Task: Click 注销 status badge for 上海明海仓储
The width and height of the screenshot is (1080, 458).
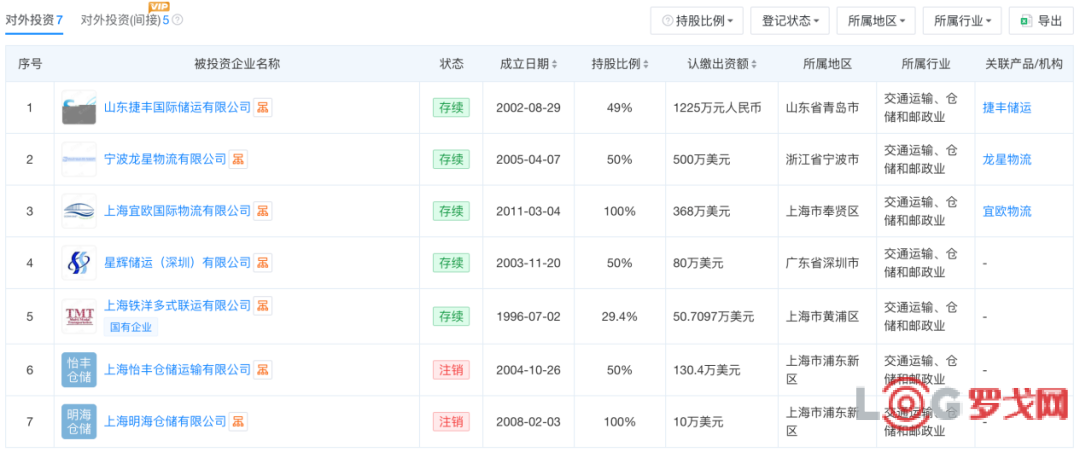Action: (x=451, y=421)
